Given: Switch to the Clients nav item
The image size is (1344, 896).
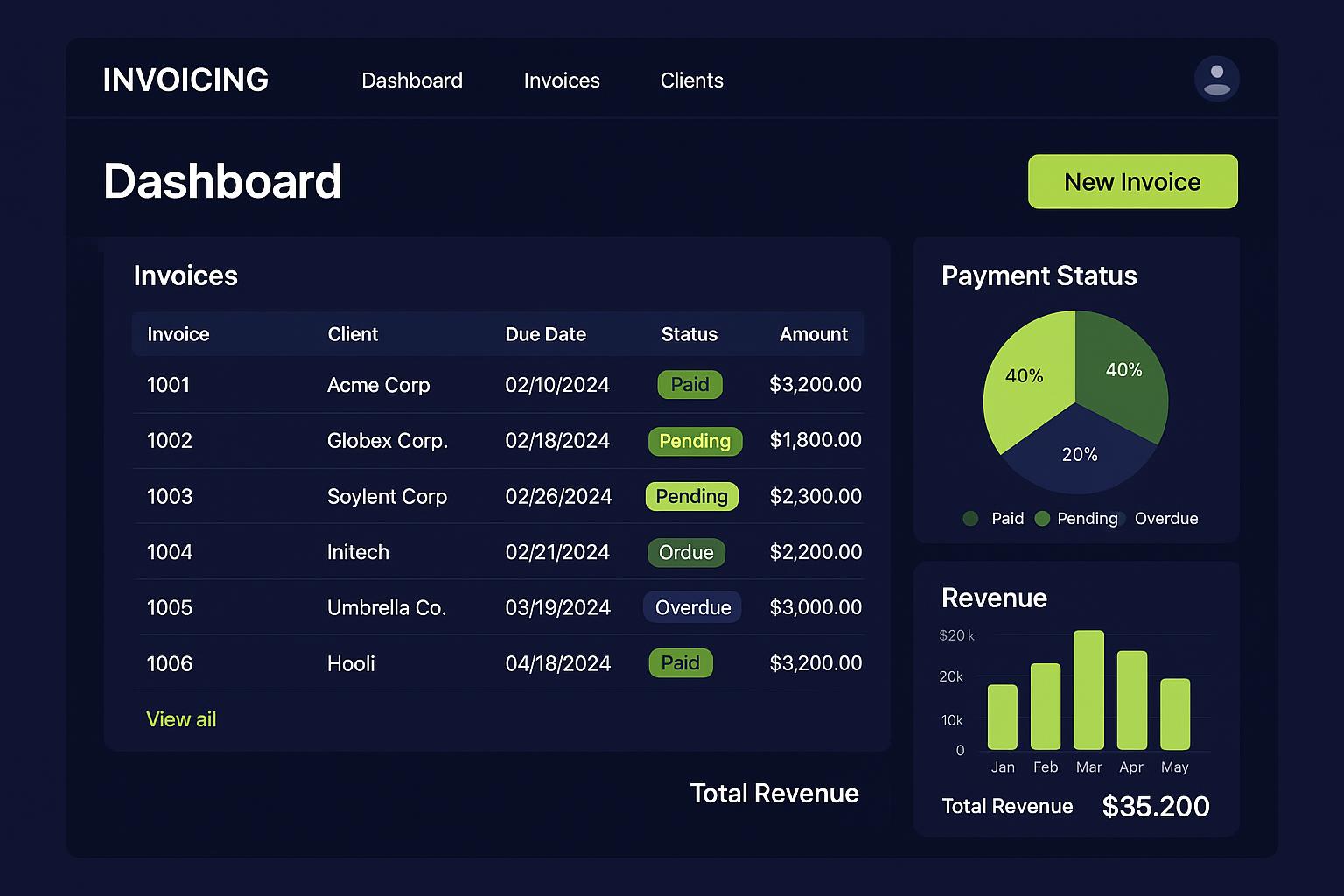Looking at the screenshot, I should [x=691, y=80].
